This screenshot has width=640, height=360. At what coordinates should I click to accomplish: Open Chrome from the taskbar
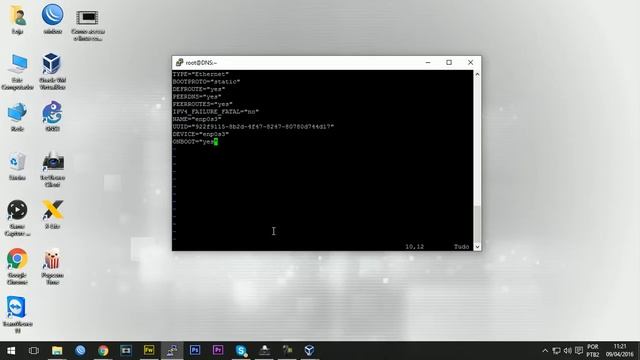click(103, 350)
